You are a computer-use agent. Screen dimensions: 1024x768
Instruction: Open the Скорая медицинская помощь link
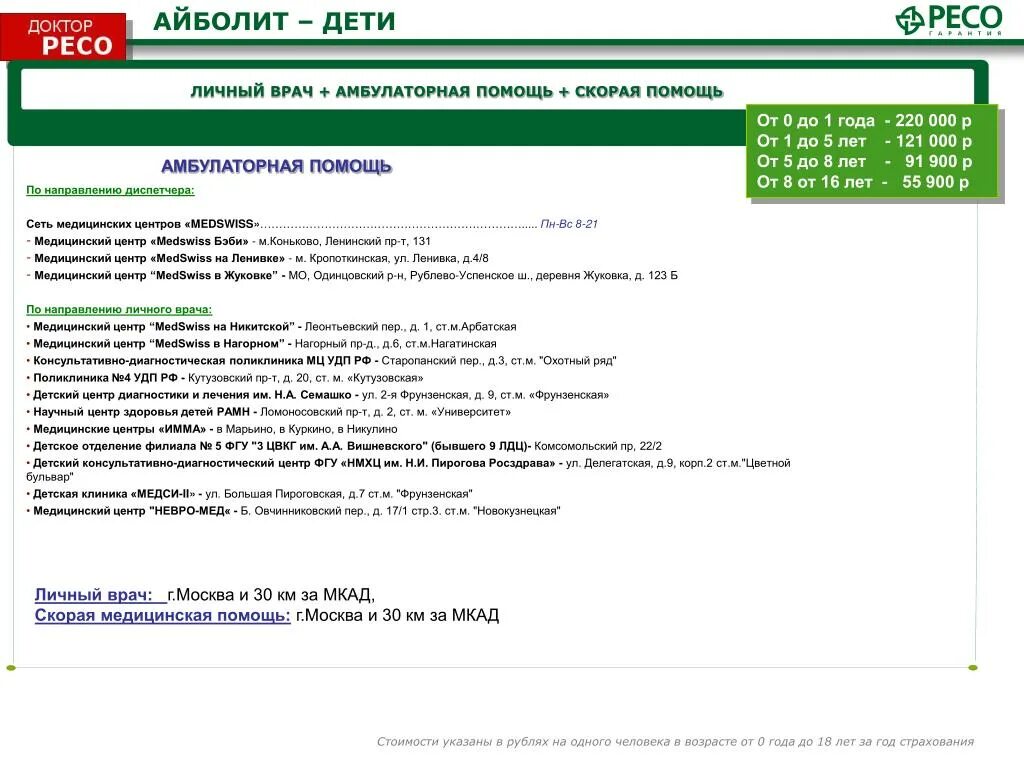[163, 615]
